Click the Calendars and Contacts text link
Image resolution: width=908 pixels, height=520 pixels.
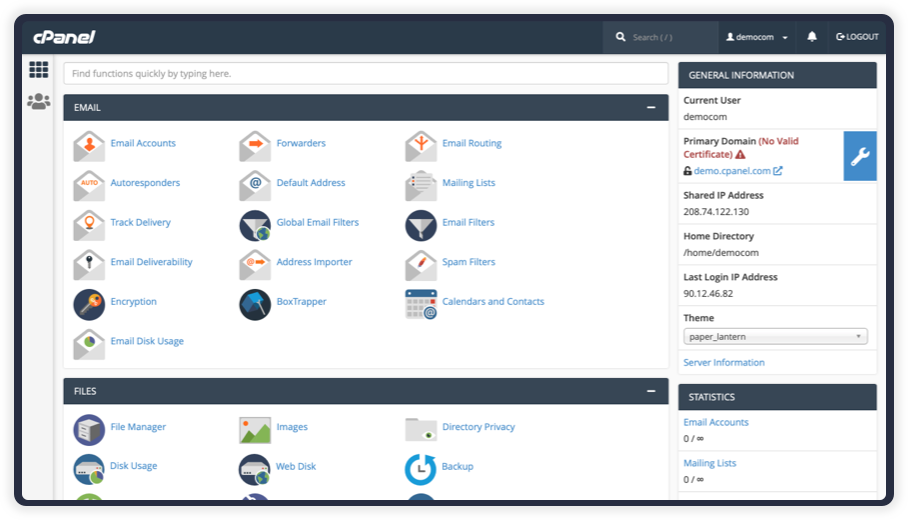pos(493,302)
